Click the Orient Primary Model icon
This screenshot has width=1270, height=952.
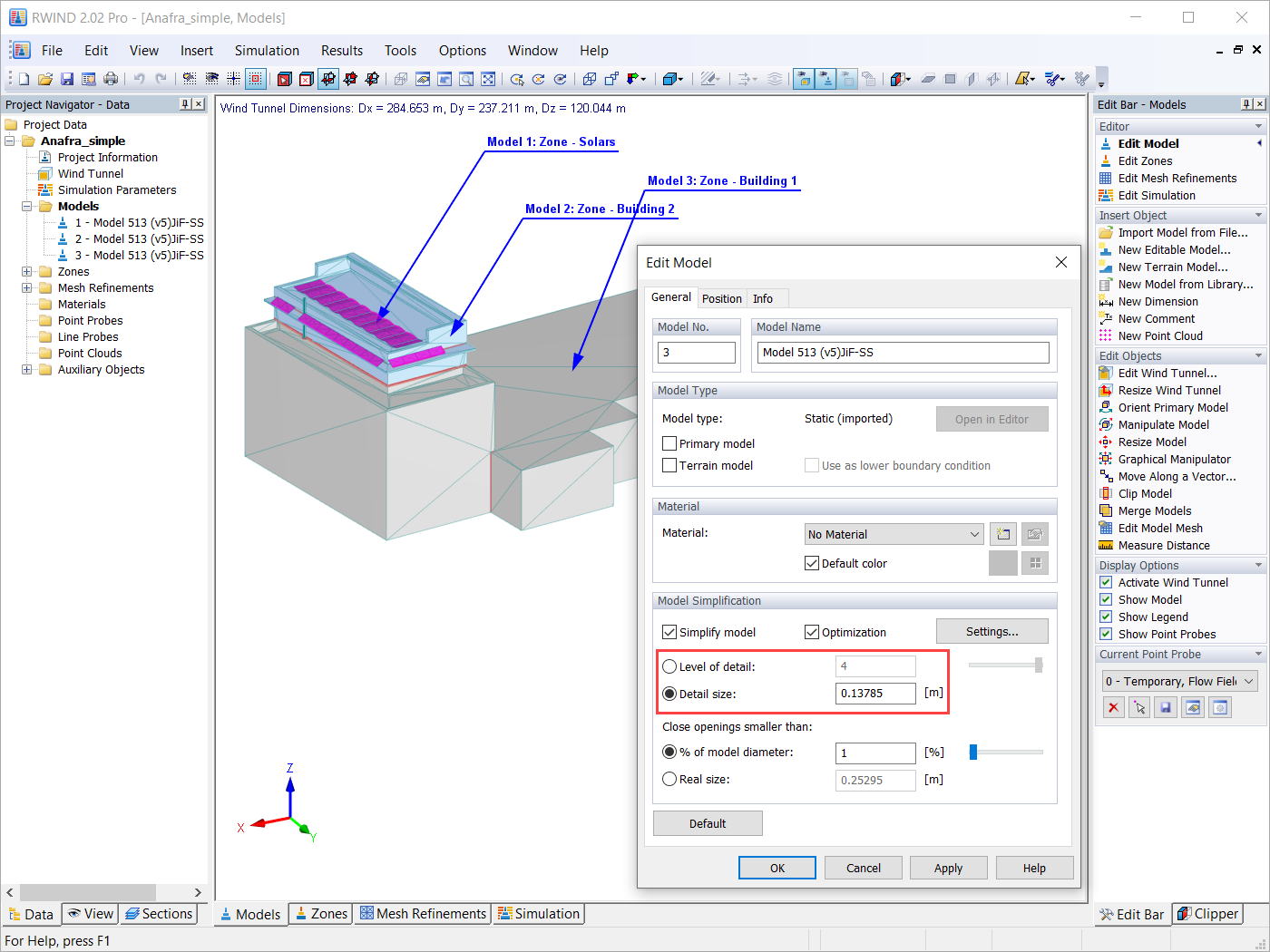click(1106, 408)
